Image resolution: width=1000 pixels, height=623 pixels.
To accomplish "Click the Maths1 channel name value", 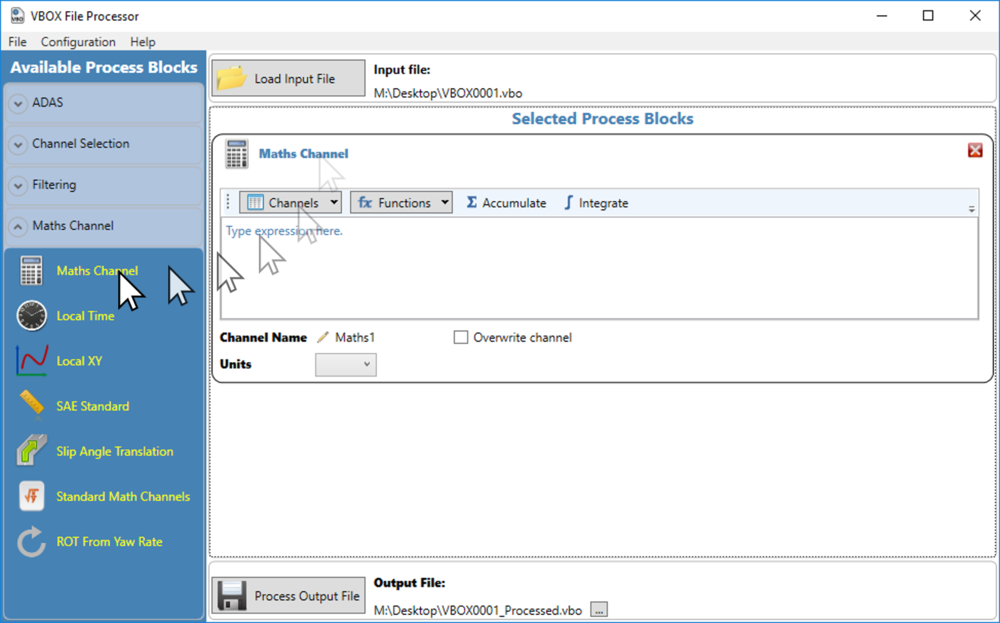I will 355,337.
